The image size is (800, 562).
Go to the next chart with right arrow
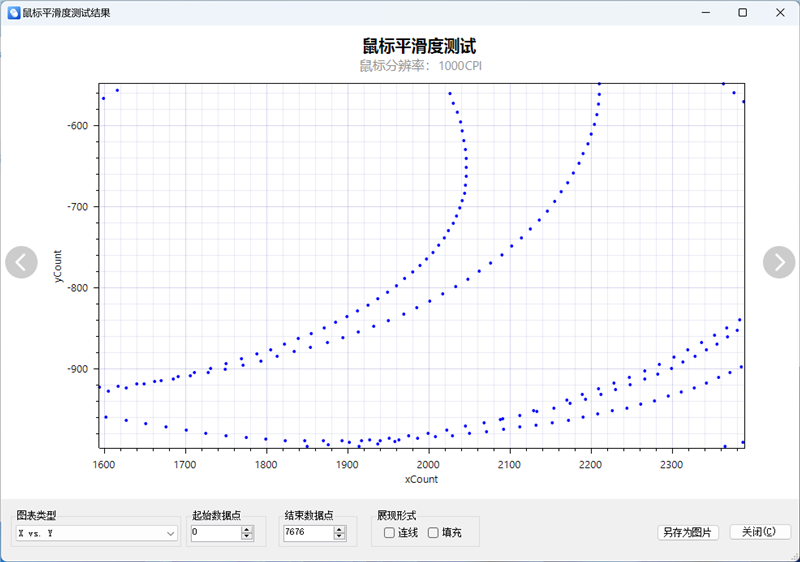coord(779,262)
